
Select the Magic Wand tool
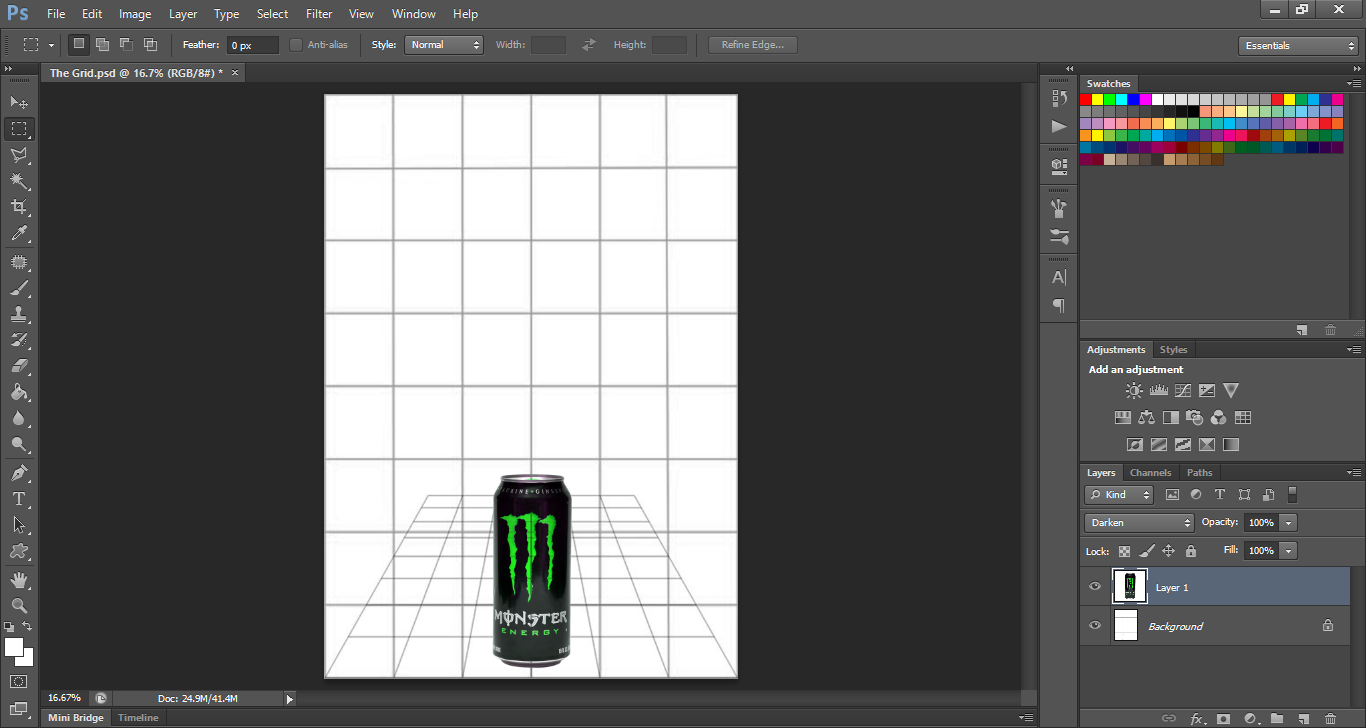[x=19, y=181]
